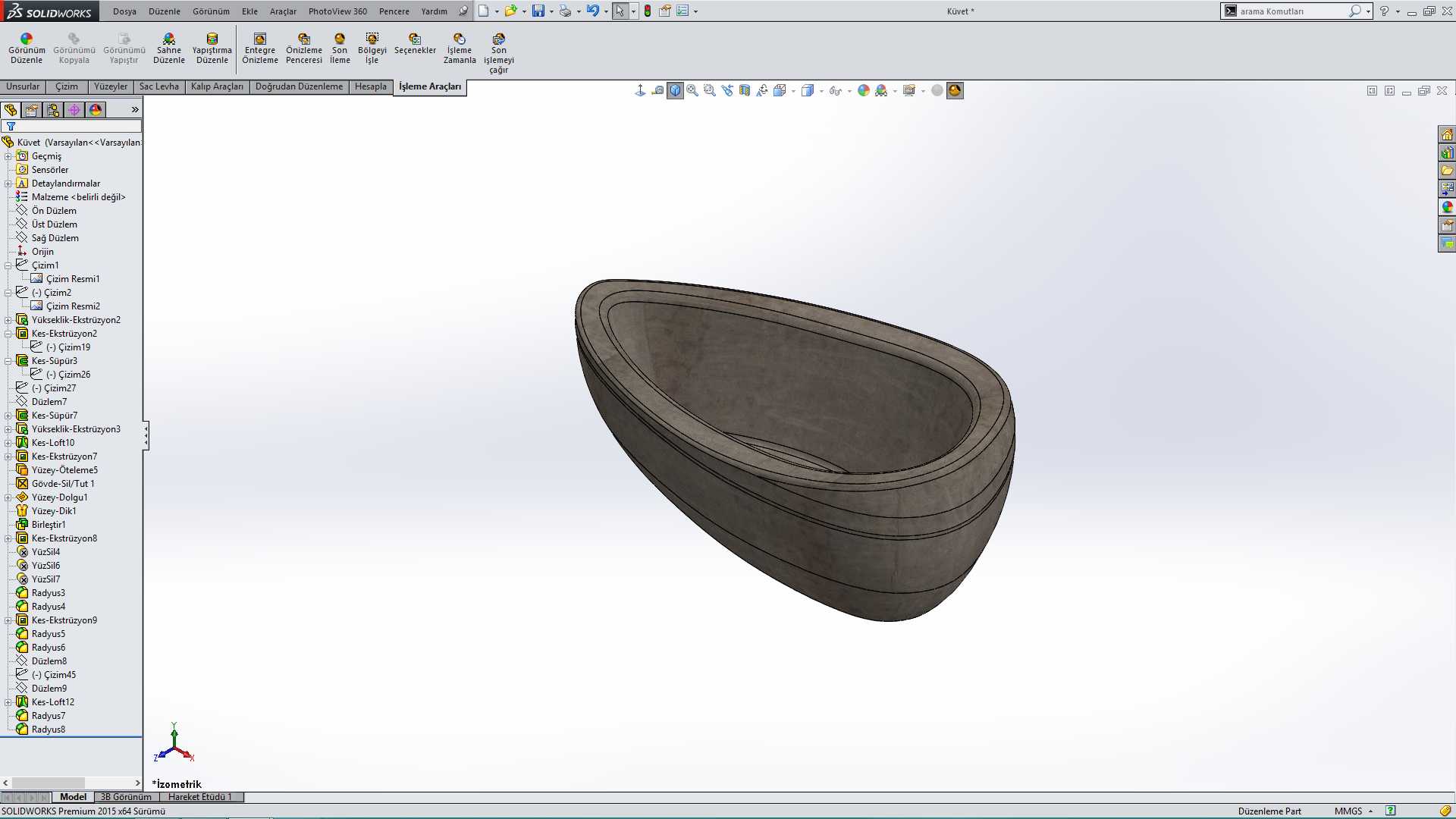Expand Kes-Loft10 tree node
The image size is (1456, 819).
(8, 443)
